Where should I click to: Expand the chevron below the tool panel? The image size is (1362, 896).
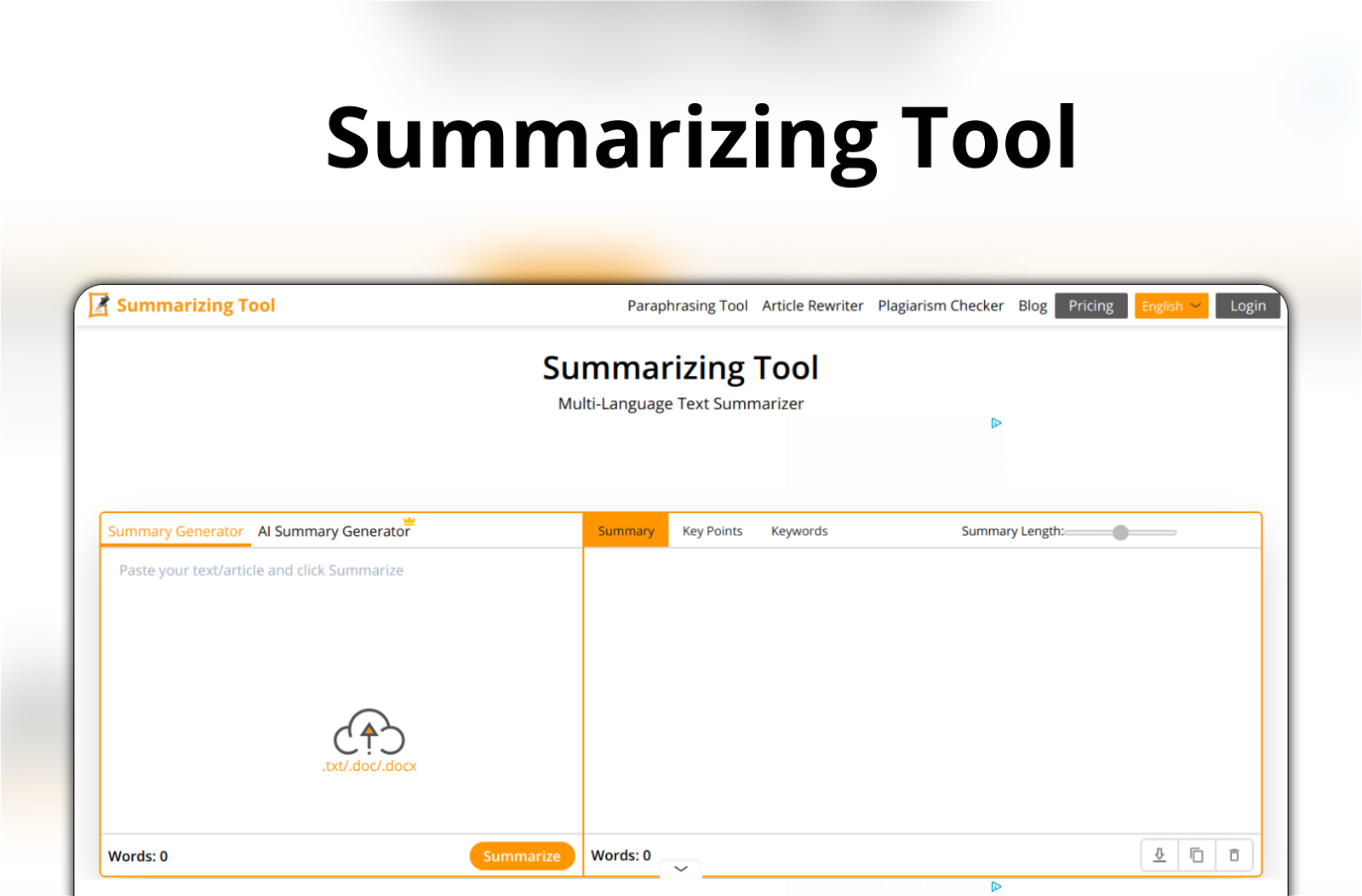(681, 869)
